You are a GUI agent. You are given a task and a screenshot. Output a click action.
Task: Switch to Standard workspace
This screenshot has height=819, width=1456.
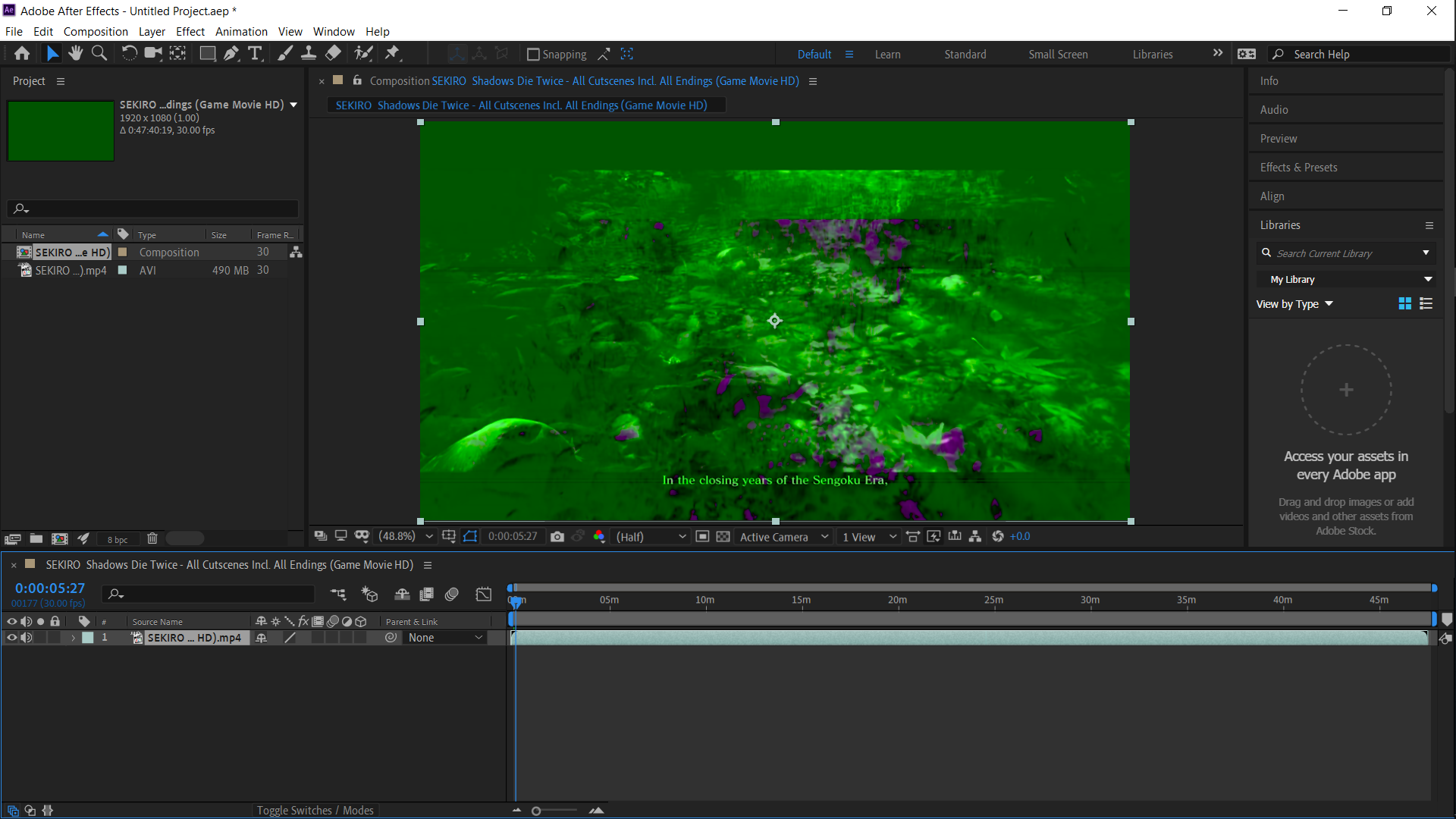pos(965,55)
